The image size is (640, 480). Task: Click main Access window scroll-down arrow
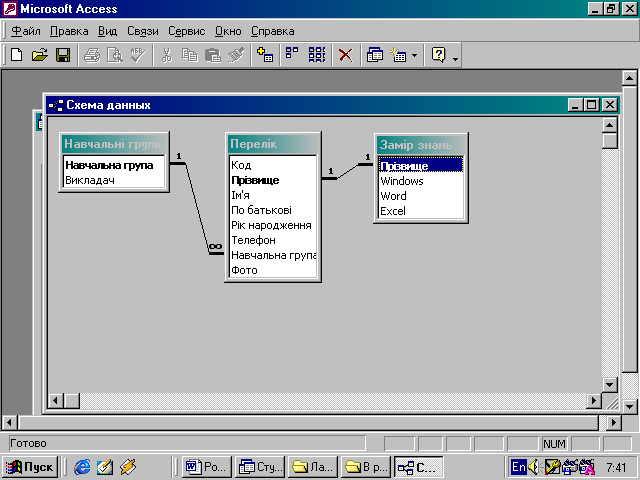629,407
